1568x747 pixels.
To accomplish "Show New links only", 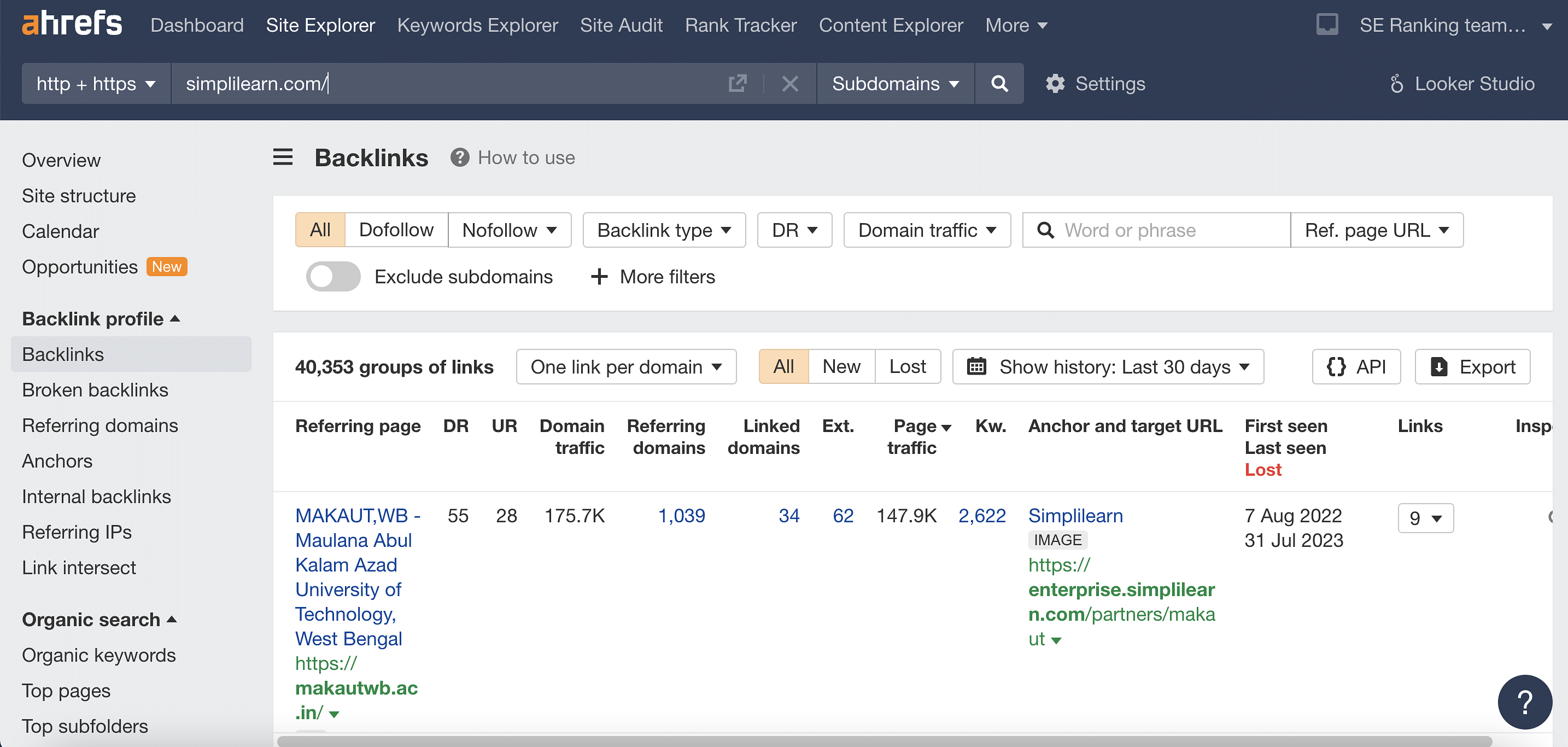I will coord(841,366).
